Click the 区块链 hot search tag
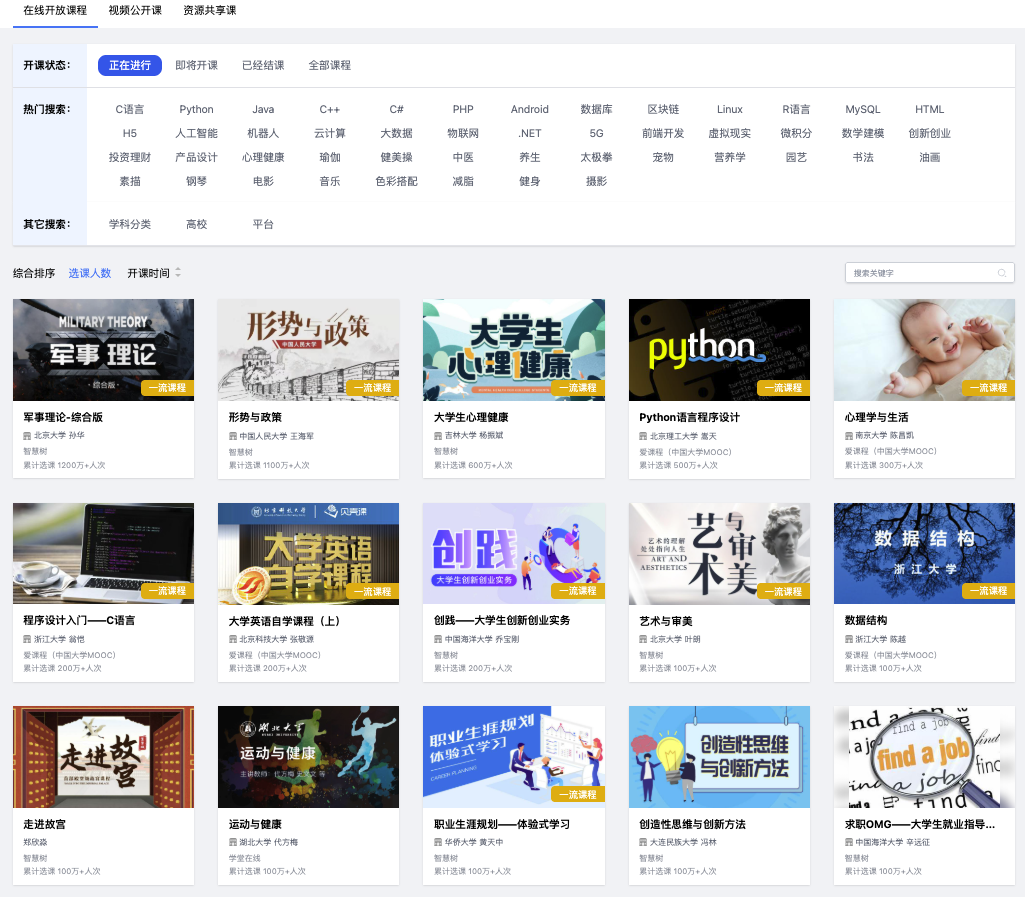Image resolution: width=1025 pixels, height=897 pixels. click(x=663, y=109)
